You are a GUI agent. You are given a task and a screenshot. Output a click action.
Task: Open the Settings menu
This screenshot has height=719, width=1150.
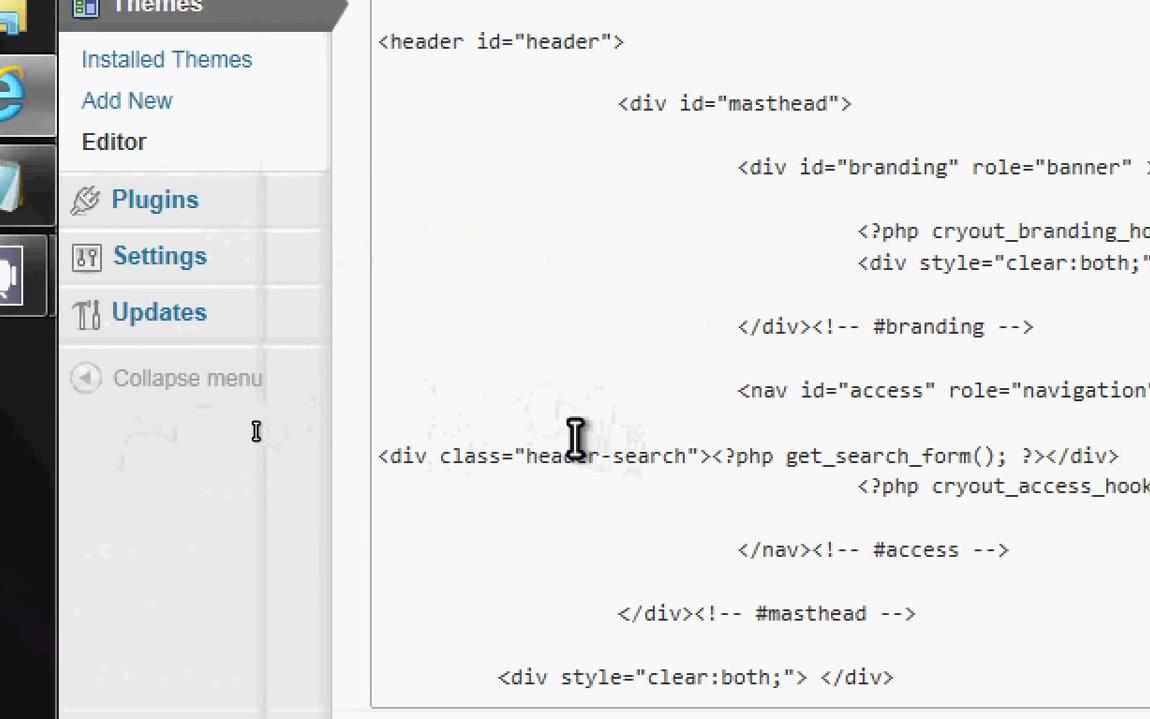click(x=160, y=256)
